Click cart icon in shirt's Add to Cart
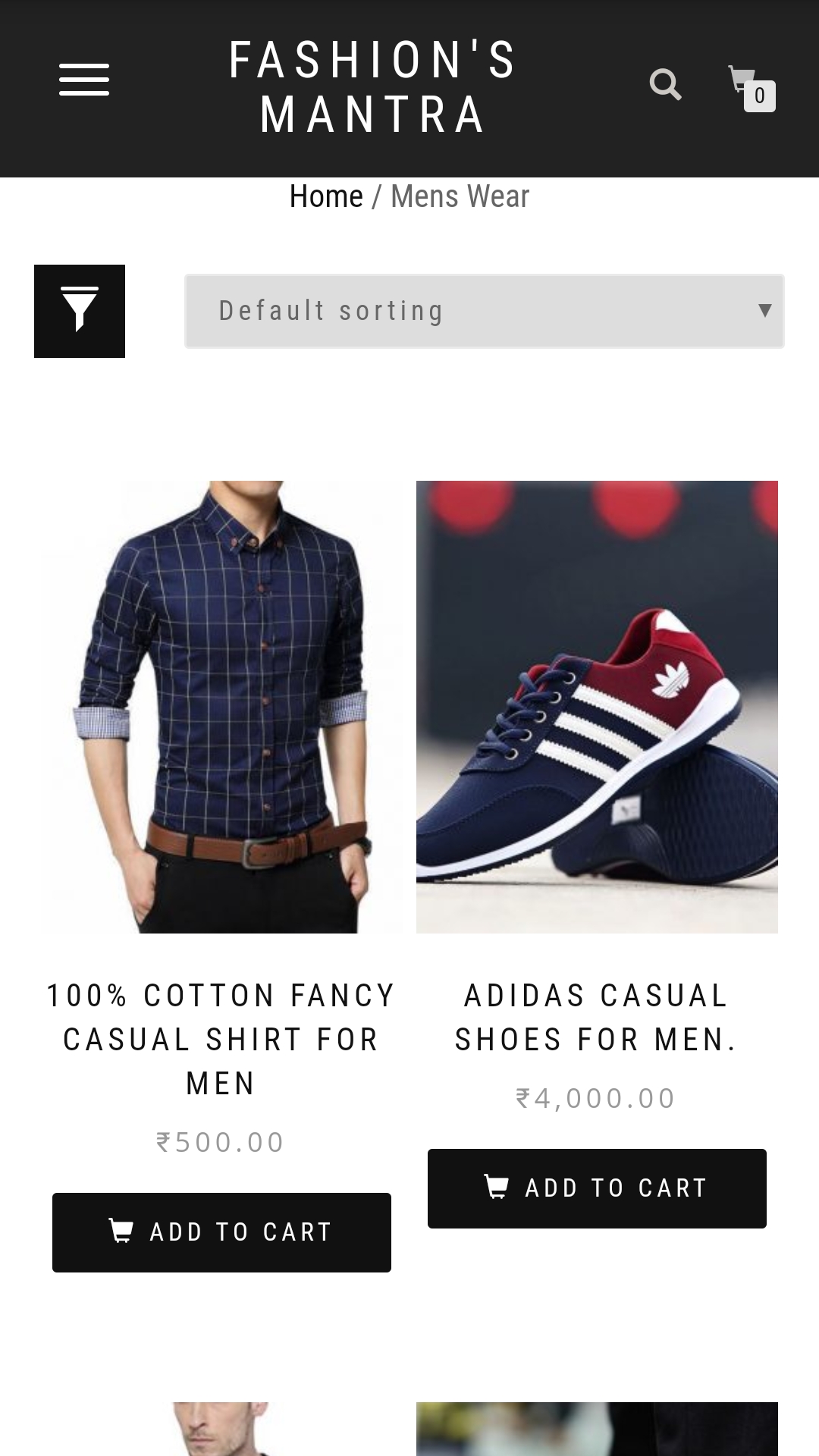Screen dimensions: 819x1456 [121, 1230]
